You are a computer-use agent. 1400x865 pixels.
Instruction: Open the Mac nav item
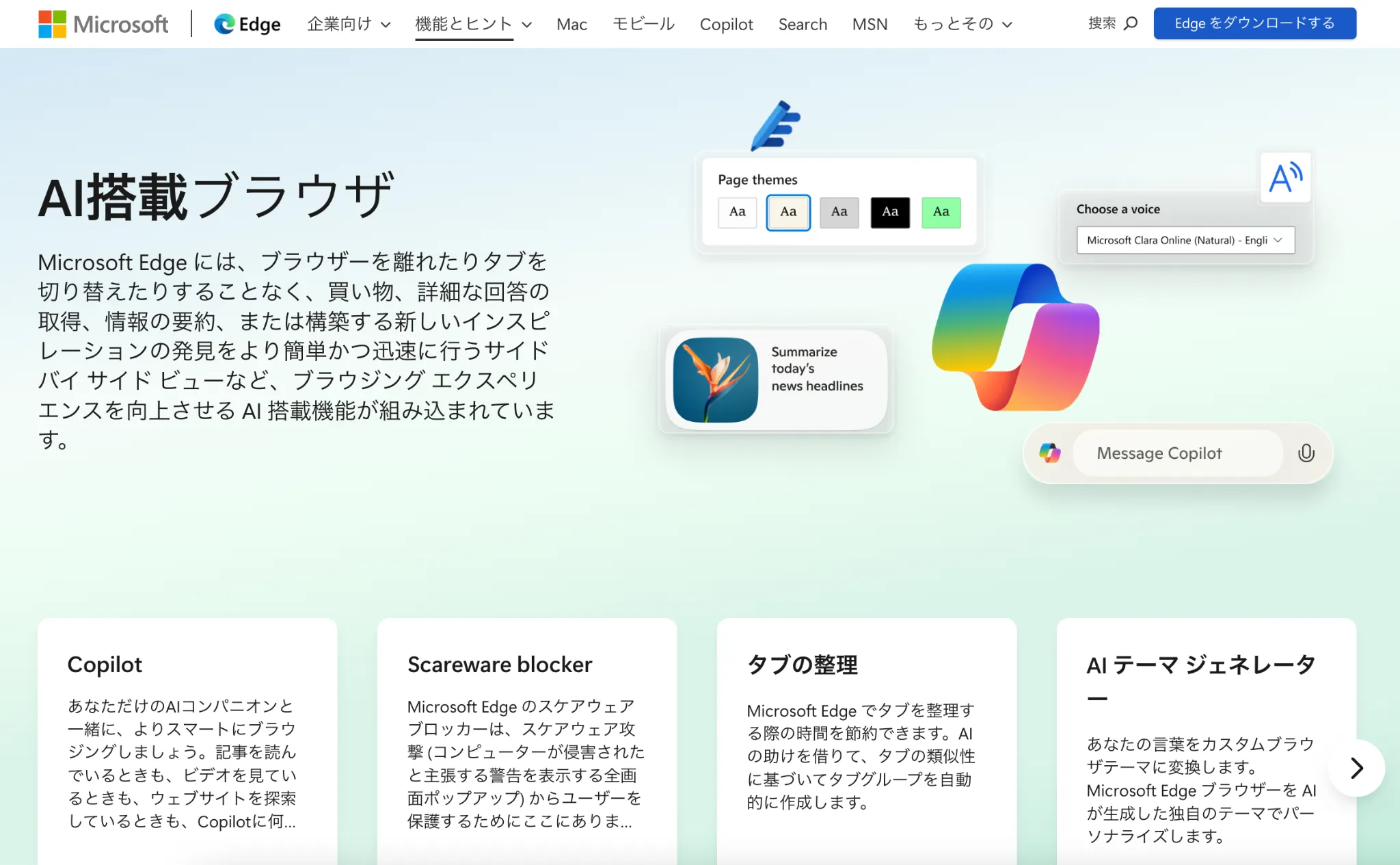(x=571, y=24)
